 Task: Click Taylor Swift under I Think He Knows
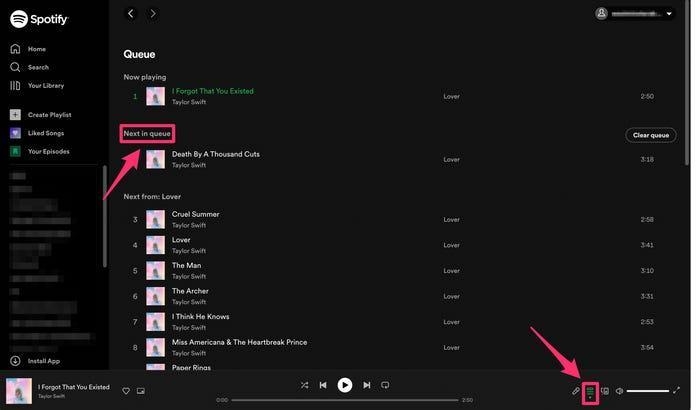(x=189, y=327)
